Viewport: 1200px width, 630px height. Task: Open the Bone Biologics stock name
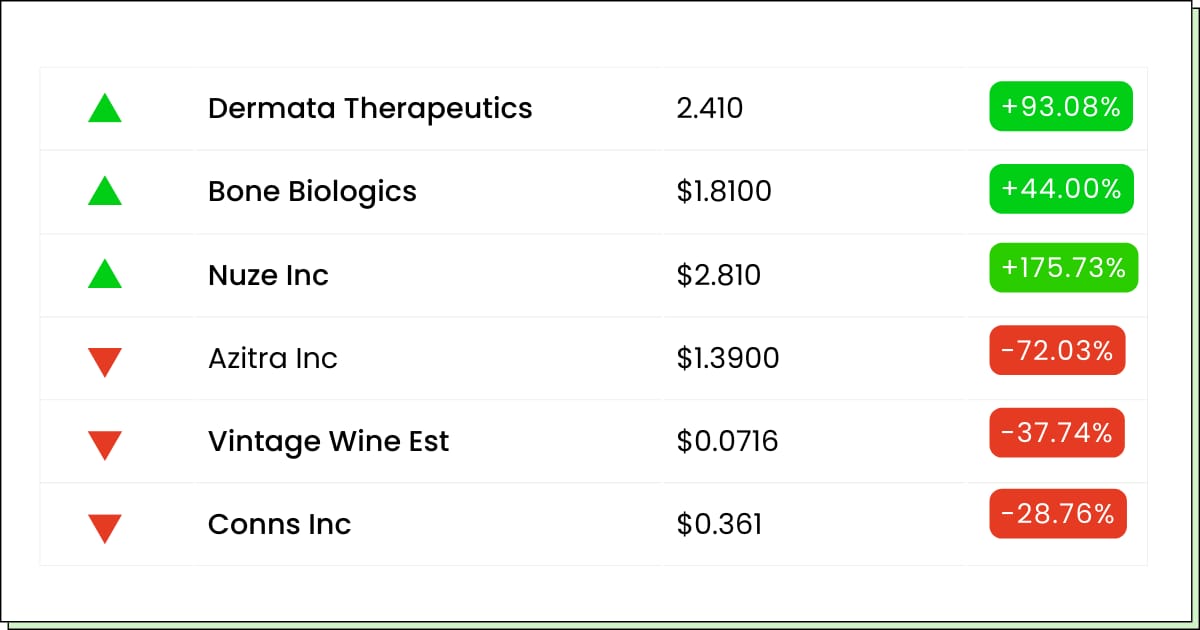[x=312, y=192]
